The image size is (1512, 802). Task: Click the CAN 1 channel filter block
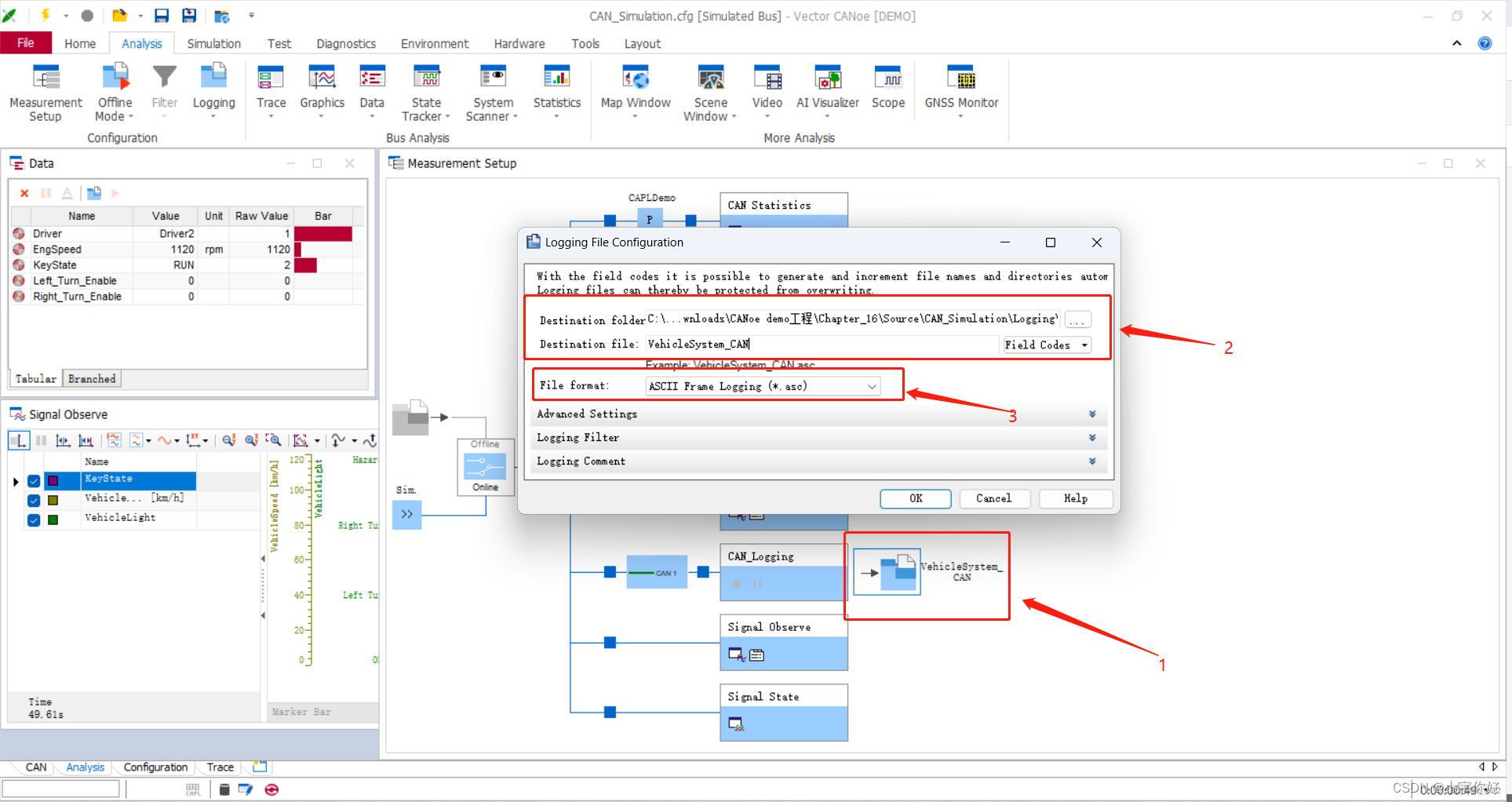pyautogui.click(x=657, y=573)
